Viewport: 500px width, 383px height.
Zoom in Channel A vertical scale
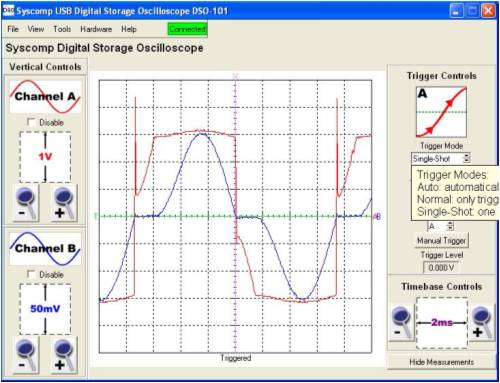65,203
